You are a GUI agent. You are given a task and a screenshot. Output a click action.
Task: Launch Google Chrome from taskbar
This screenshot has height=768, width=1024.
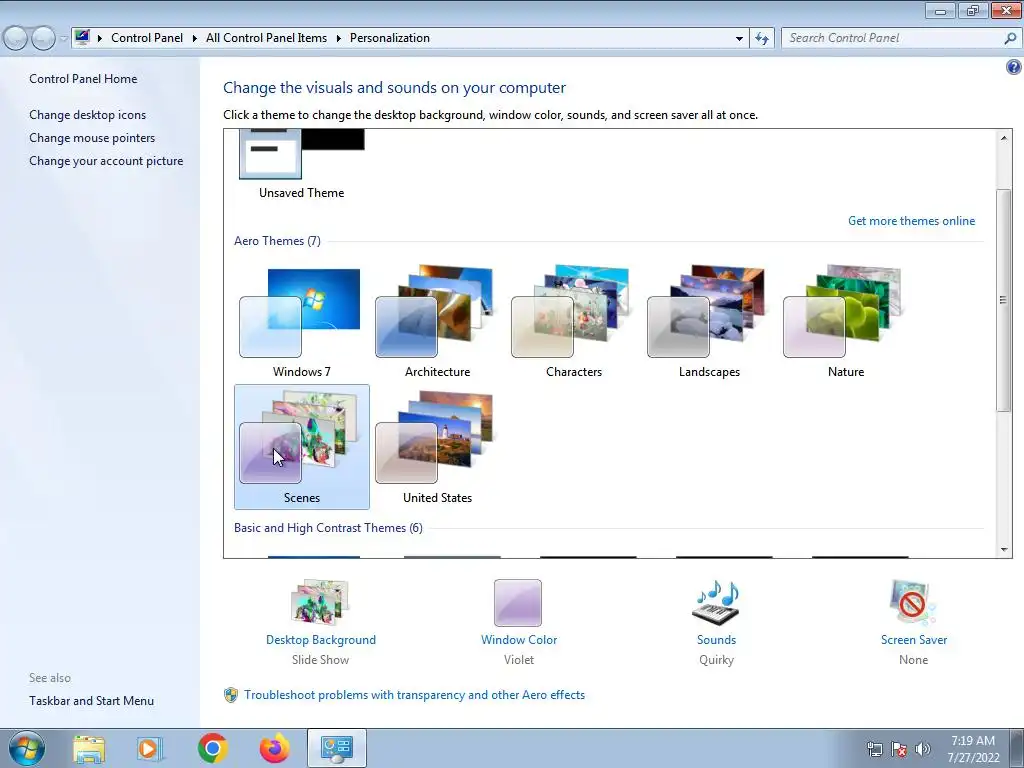point(212,748)
